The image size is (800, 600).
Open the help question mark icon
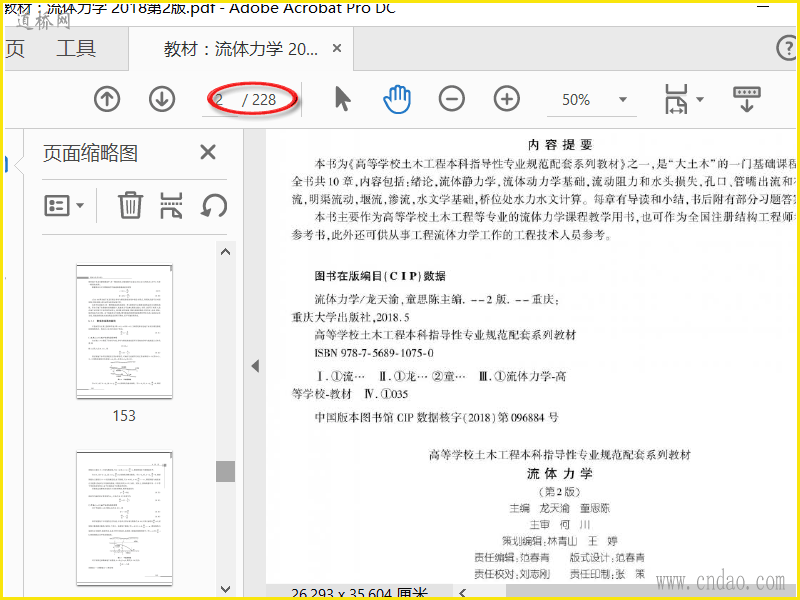click(786, 48)
